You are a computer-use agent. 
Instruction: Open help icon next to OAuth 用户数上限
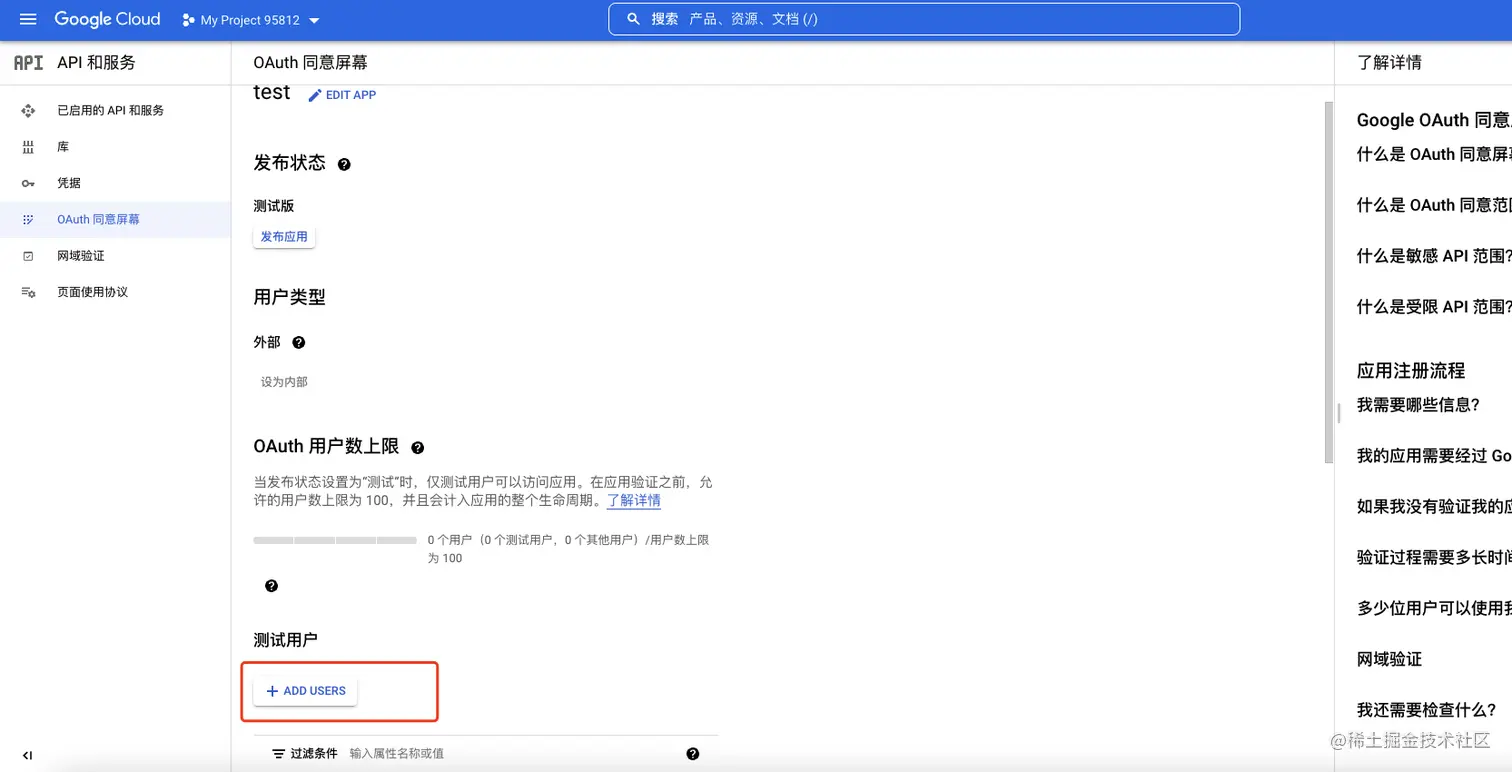(418, 448)
